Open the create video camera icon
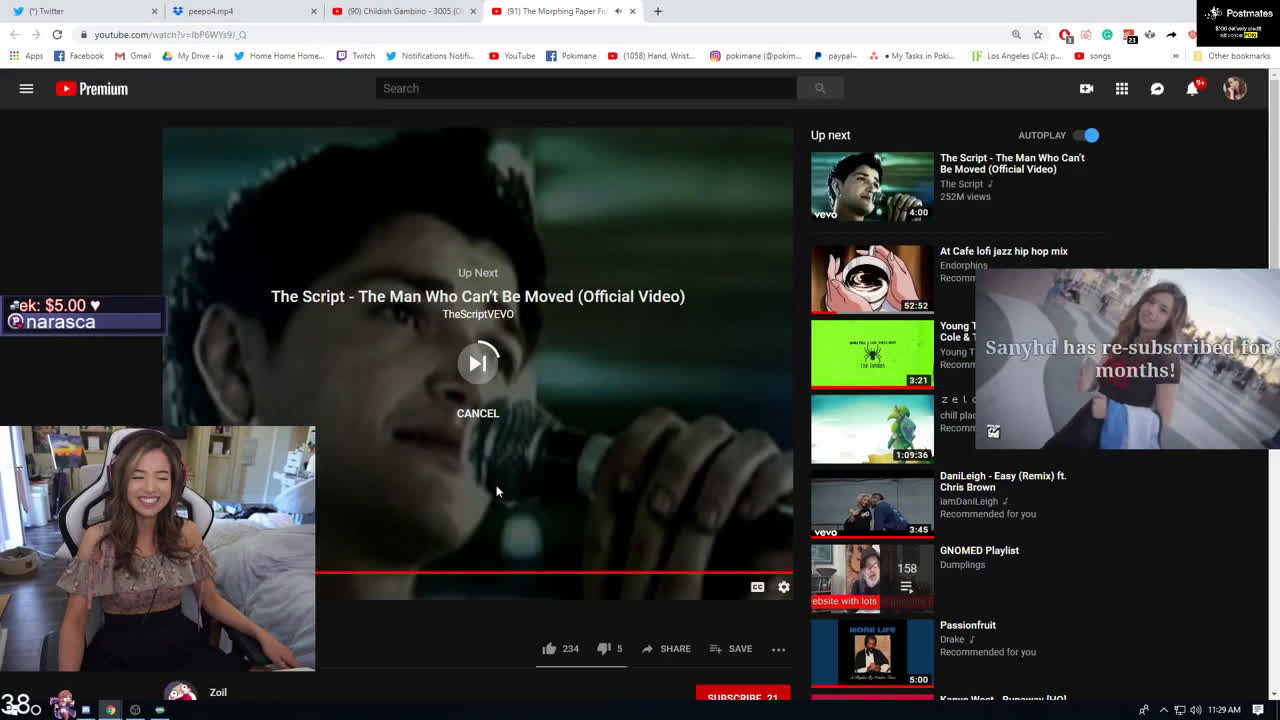 (x=1086, y=89)
